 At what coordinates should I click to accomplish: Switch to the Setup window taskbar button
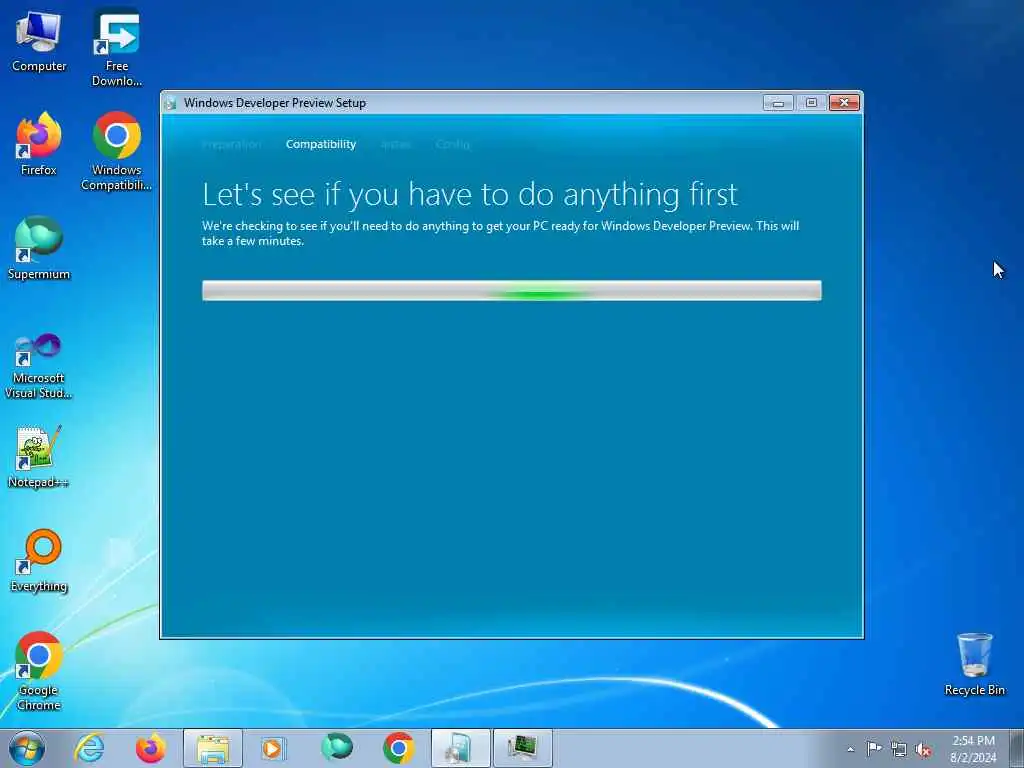[x=460, y=748]
